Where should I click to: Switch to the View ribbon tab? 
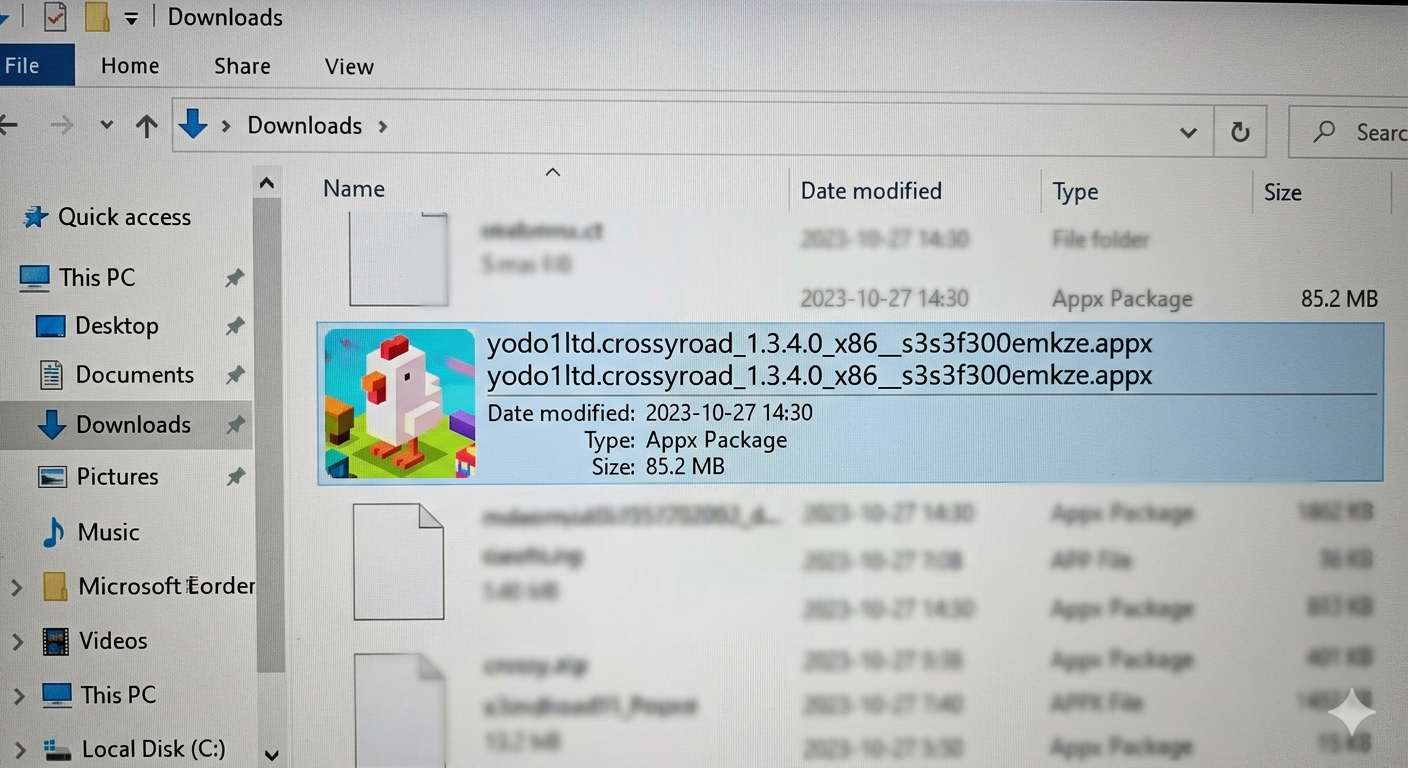pos(349,67)
